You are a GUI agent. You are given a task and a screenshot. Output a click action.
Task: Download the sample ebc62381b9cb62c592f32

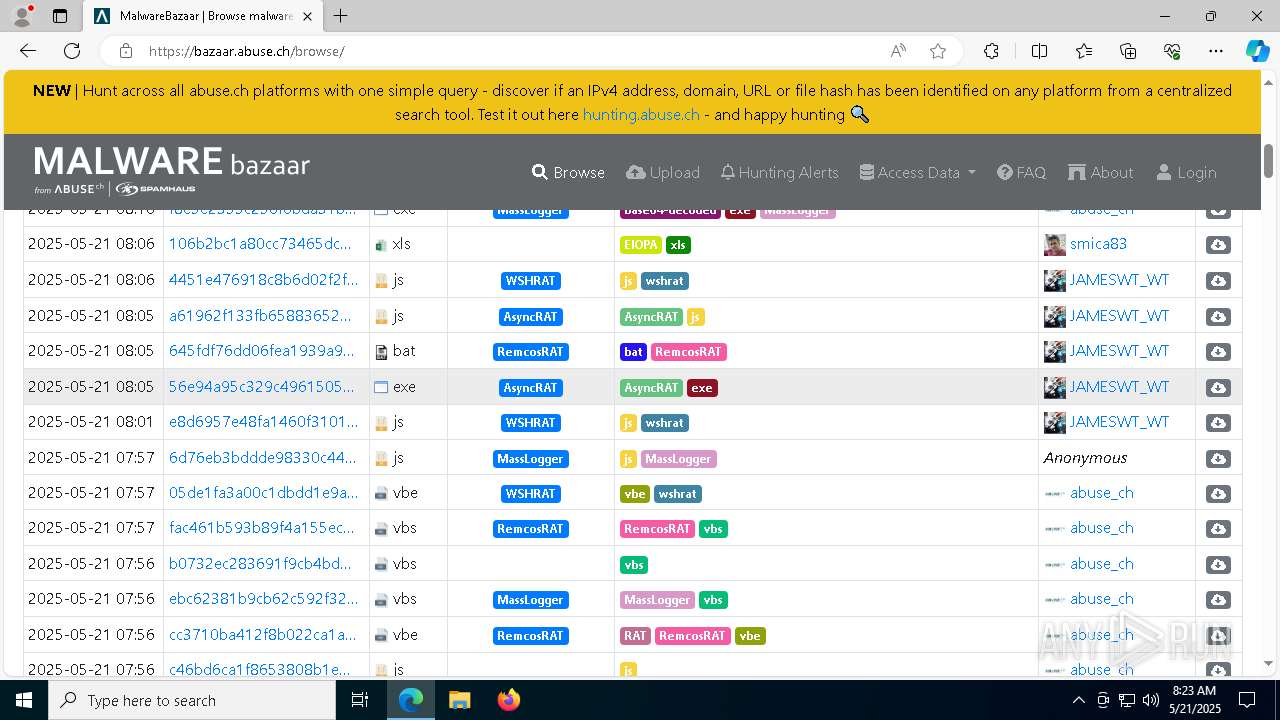[x=1217, y=600]
